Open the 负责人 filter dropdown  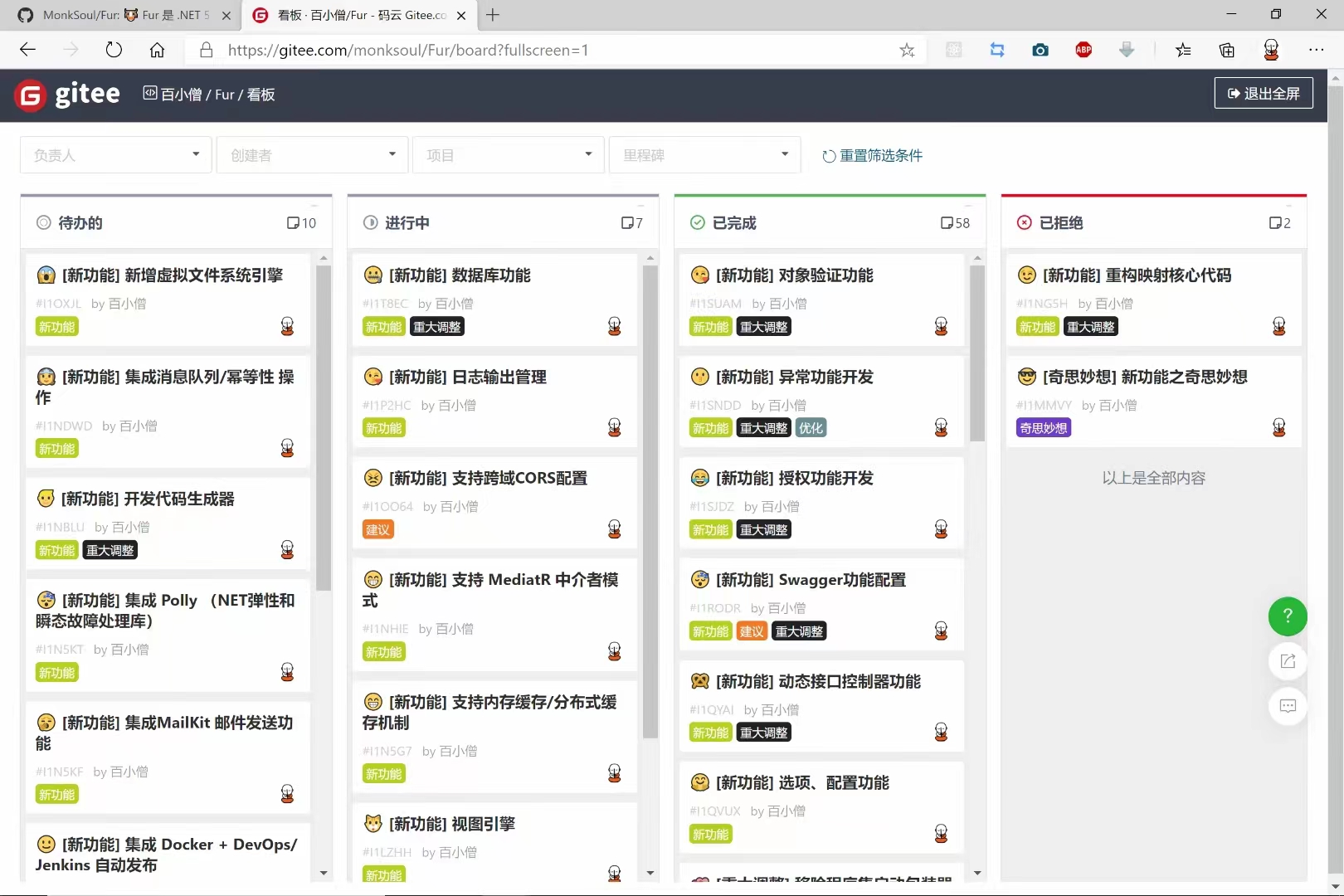coord(114,154)
